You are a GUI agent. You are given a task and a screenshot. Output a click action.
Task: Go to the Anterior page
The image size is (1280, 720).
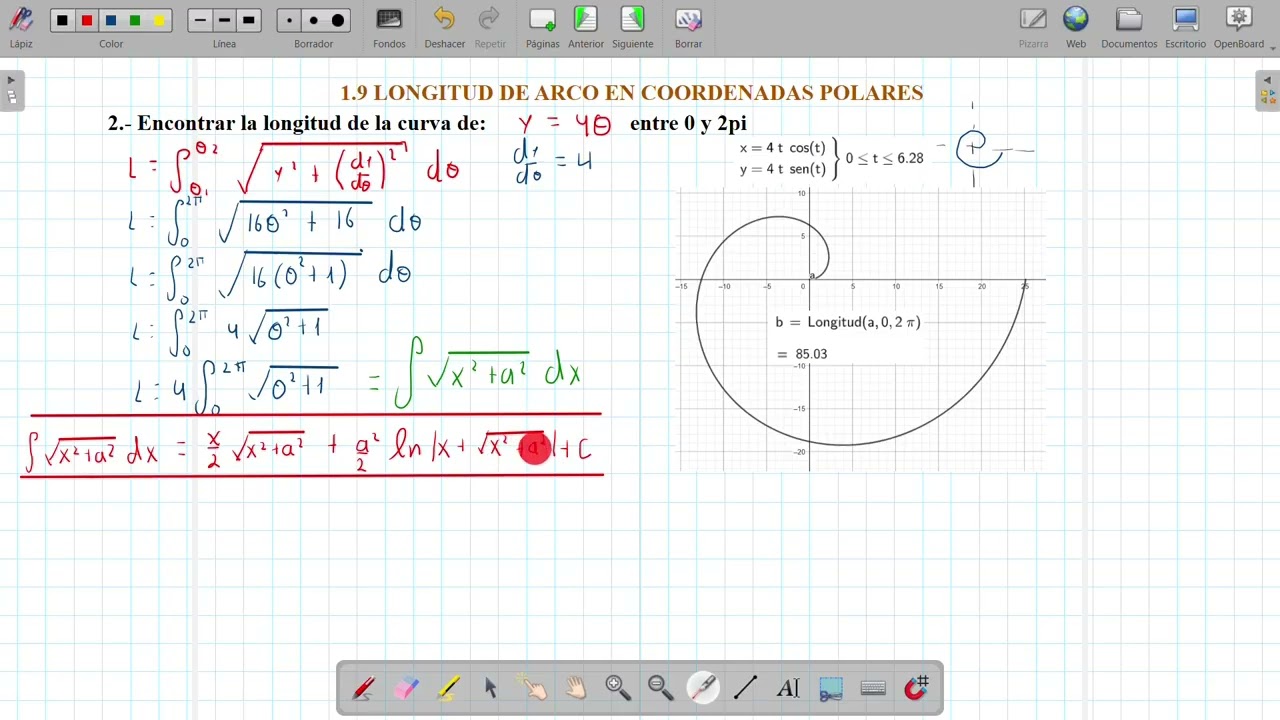586,27
